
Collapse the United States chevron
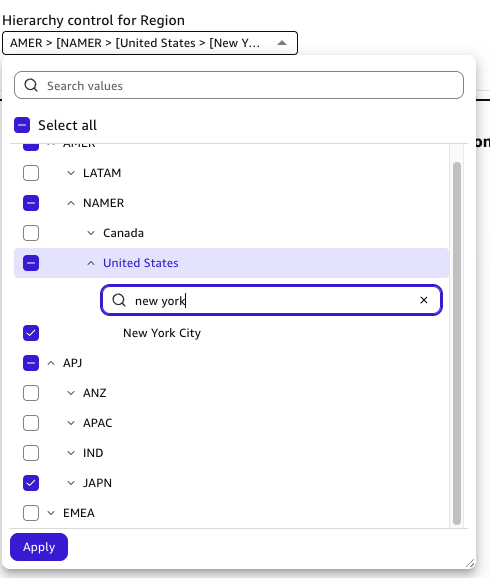coord(91,263)
